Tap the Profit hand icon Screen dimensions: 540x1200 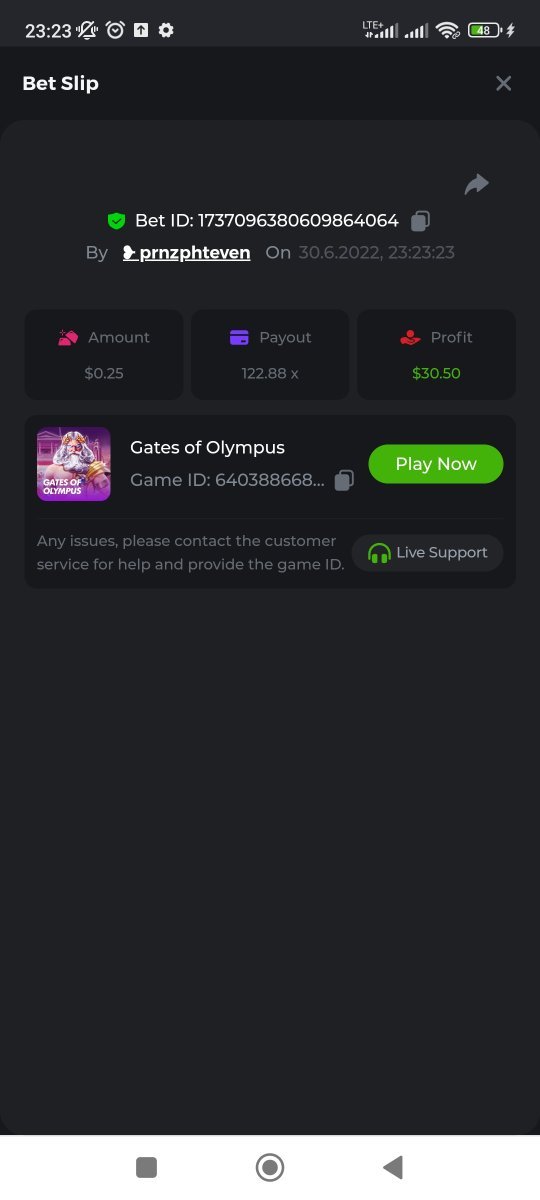tap(410, 338)
